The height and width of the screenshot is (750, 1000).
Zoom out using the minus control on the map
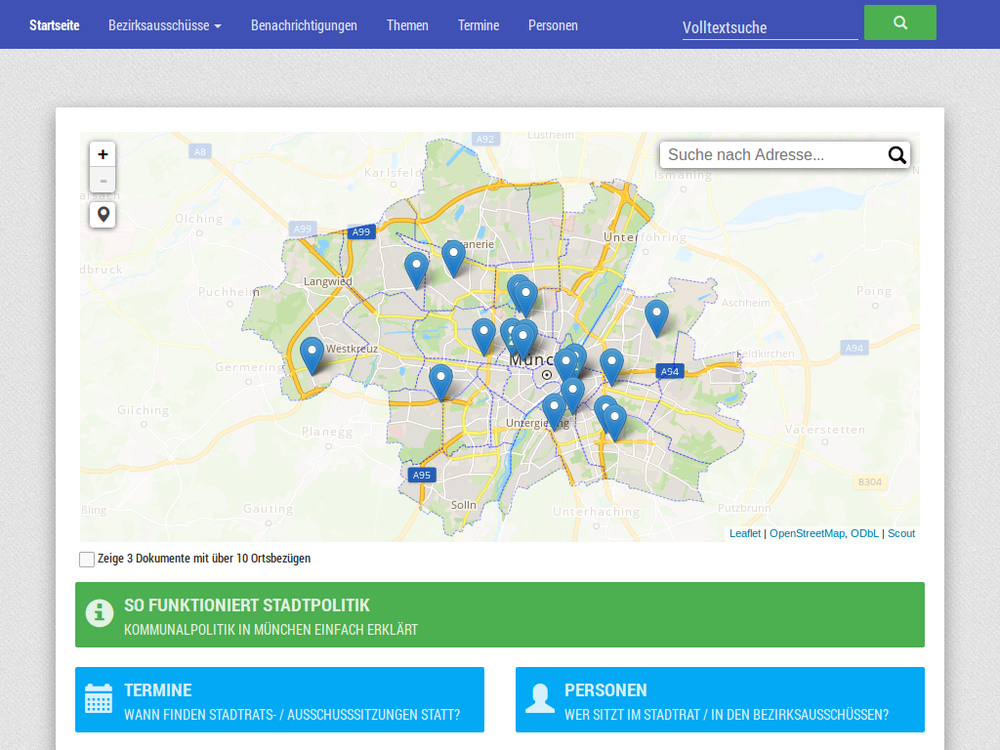tap(102, 180)
